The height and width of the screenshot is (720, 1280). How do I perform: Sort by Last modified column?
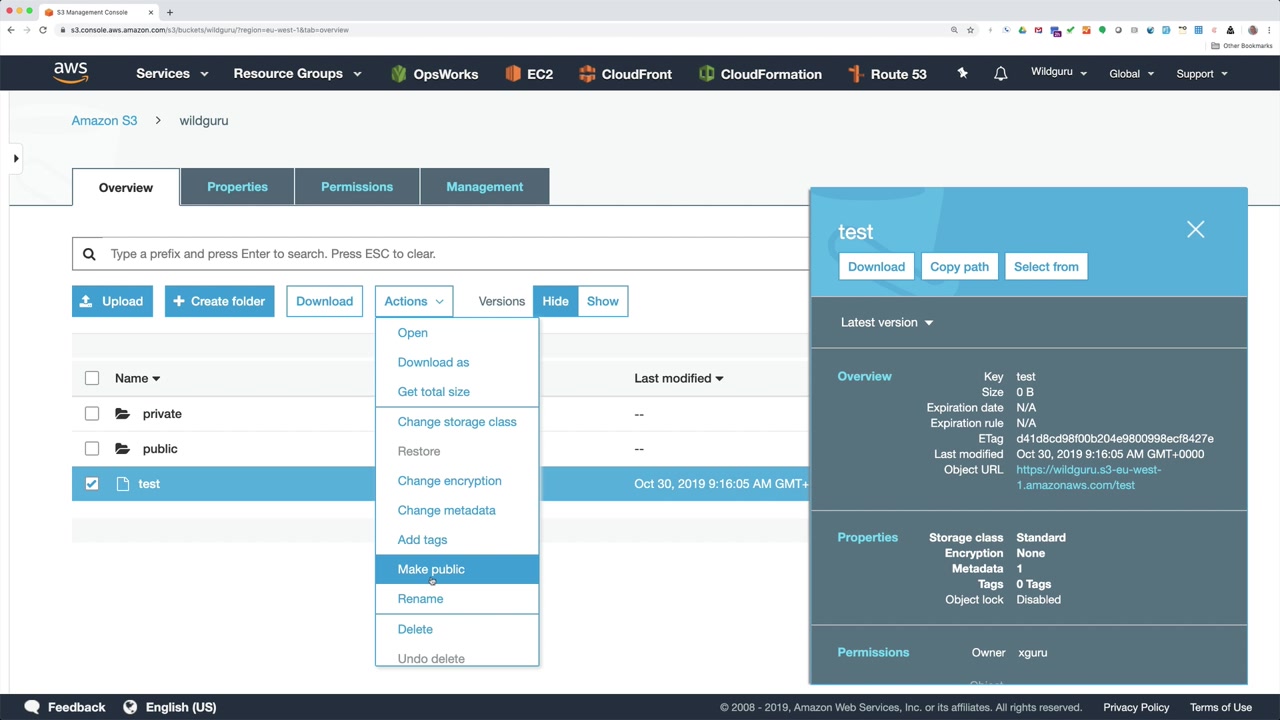(x=679, y=378)
